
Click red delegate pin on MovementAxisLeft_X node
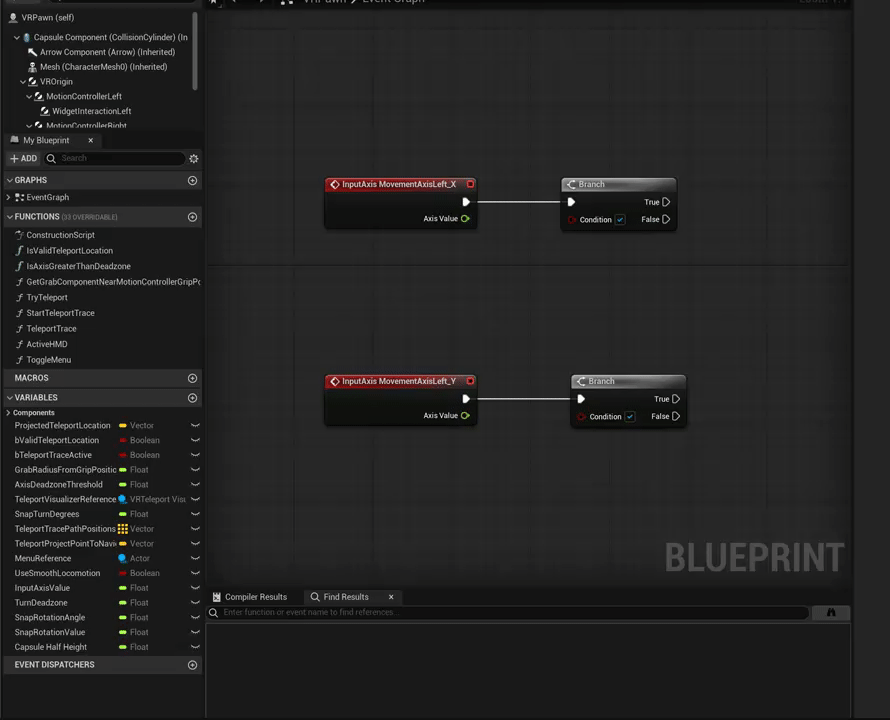(471, 184)
